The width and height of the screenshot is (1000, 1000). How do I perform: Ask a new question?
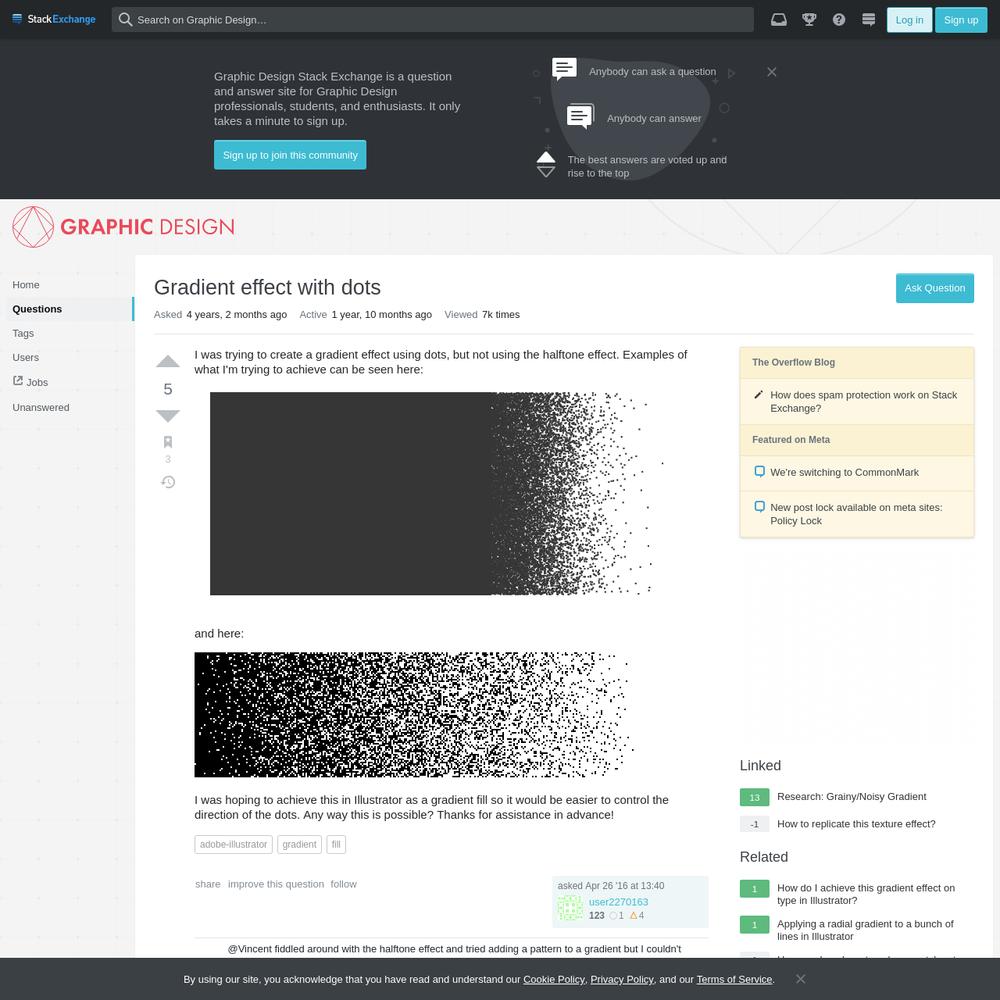point(934,288)
